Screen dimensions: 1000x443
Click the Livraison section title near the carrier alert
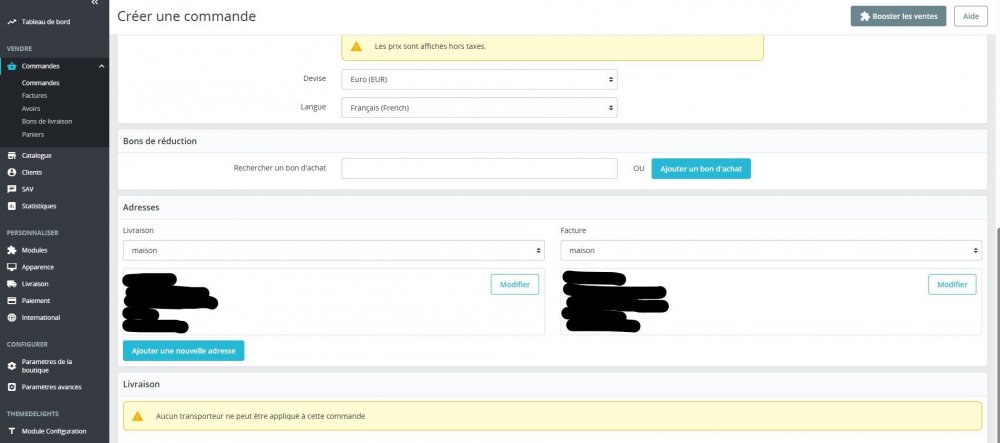point(142,384)
